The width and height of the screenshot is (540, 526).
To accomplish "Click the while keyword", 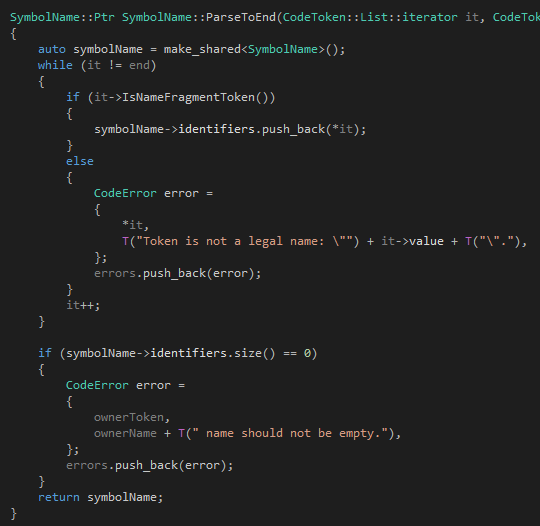I will [55, 65].
